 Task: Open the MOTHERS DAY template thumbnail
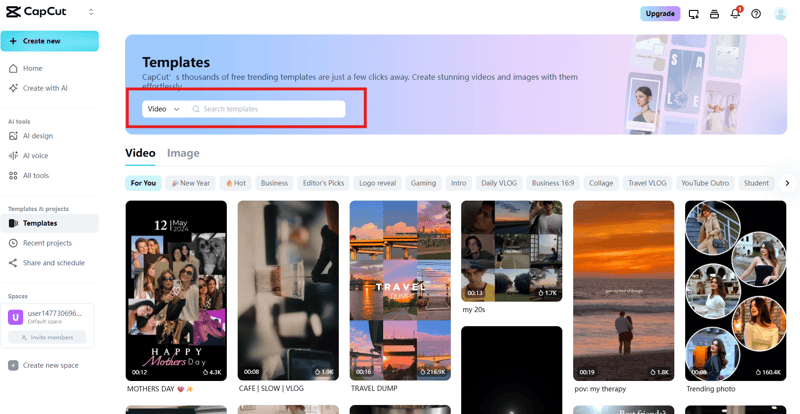(176, 290)
